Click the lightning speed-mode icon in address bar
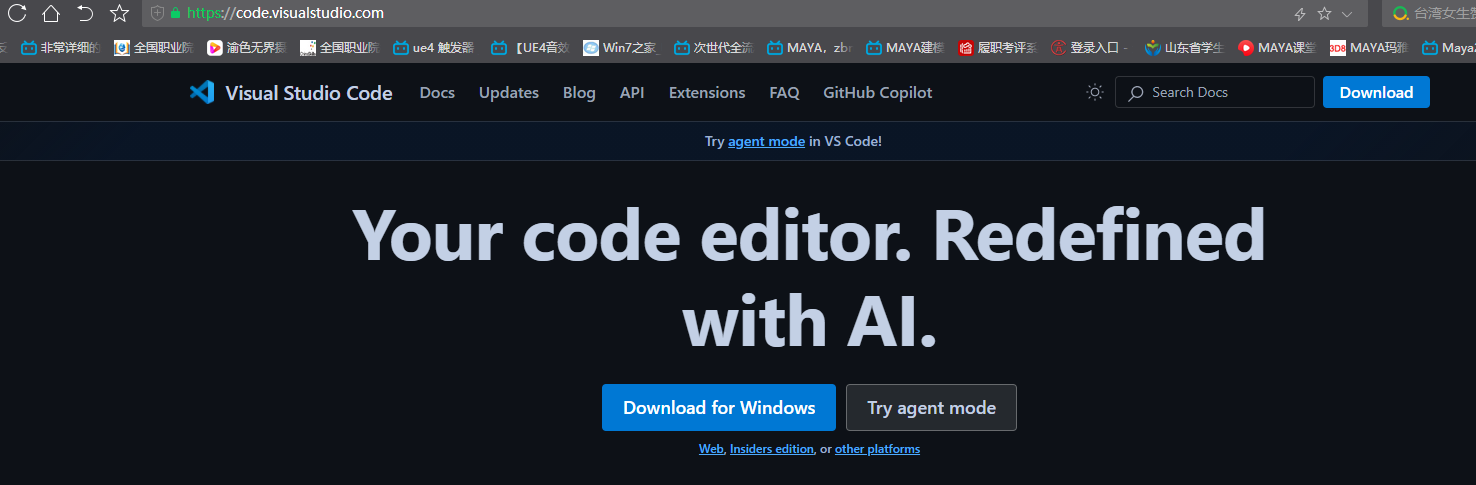Screen dimensions: 1476x485 (x=1300, y=14)
